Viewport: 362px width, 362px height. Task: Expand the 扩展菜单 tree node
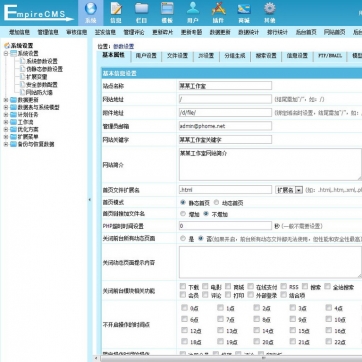click(6, 137)
